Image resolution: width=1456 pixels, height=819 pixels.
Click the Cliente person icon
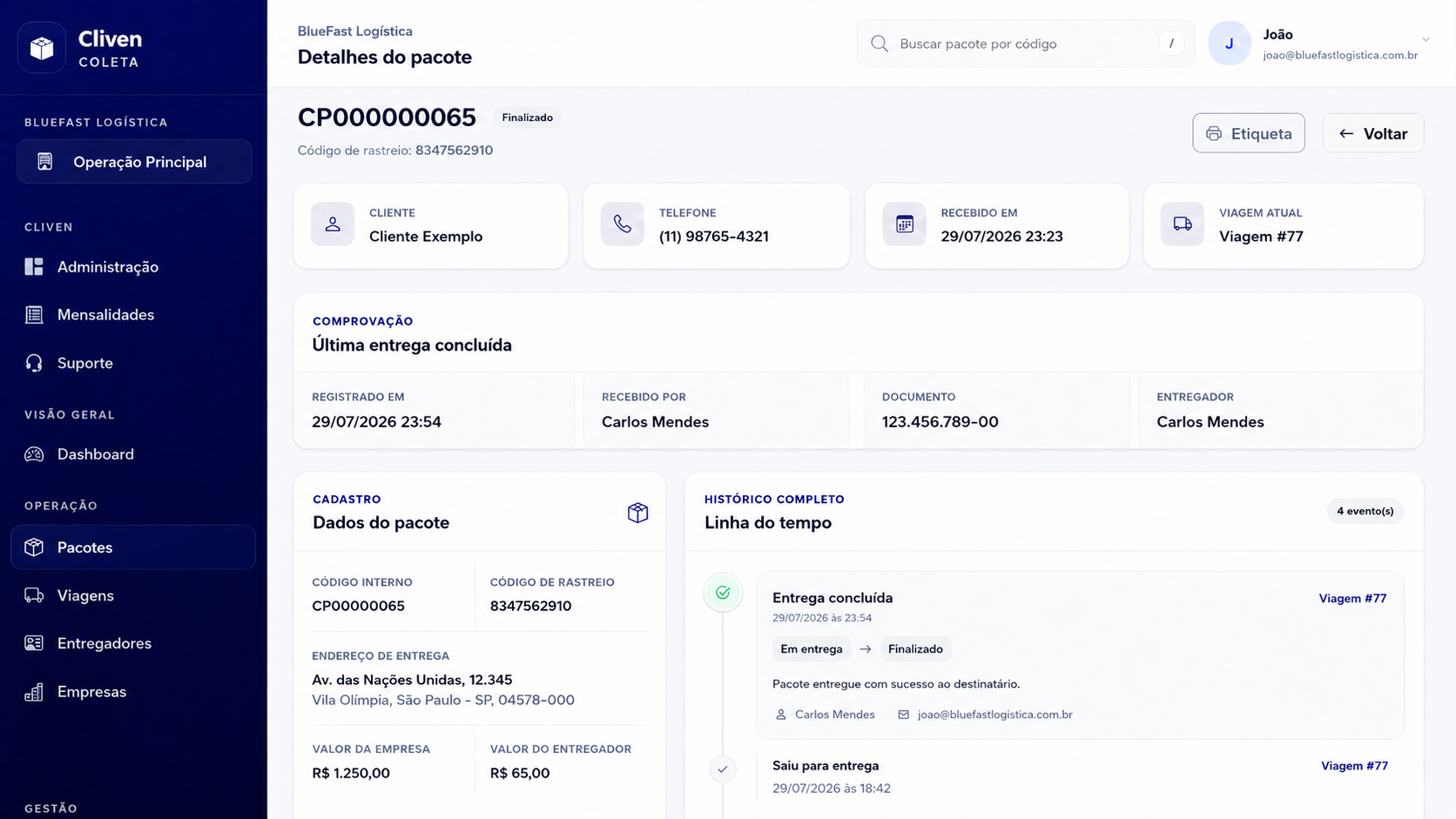click(x=333, y=225)
